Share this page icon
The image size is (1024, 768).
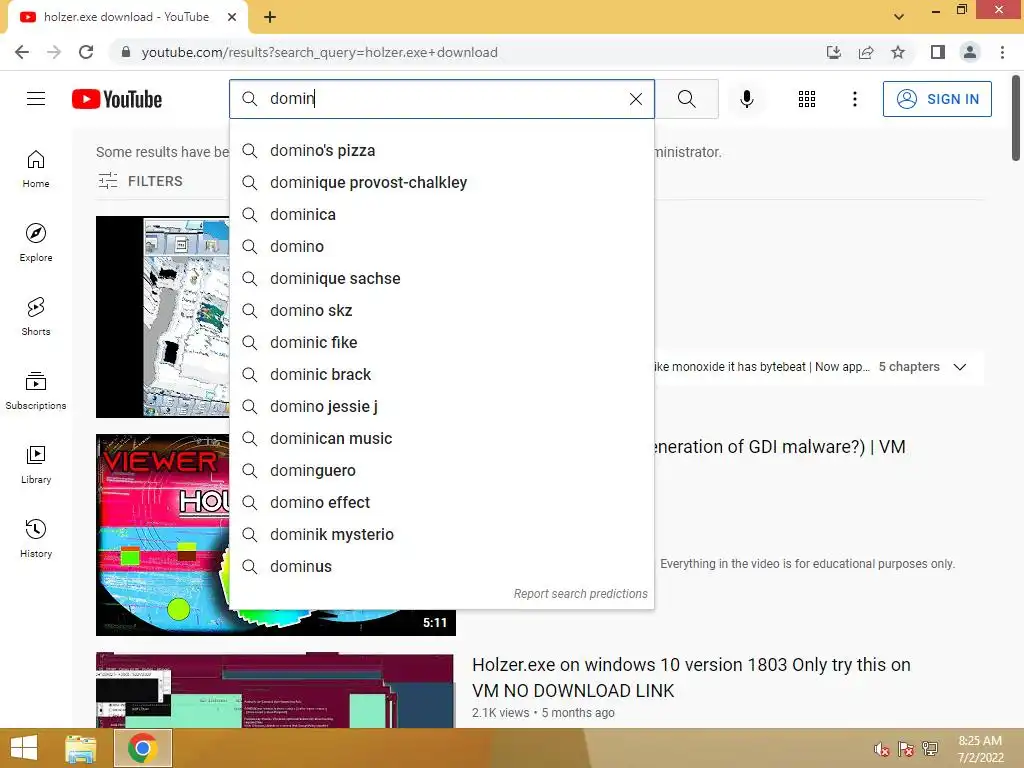coord(866,52)
